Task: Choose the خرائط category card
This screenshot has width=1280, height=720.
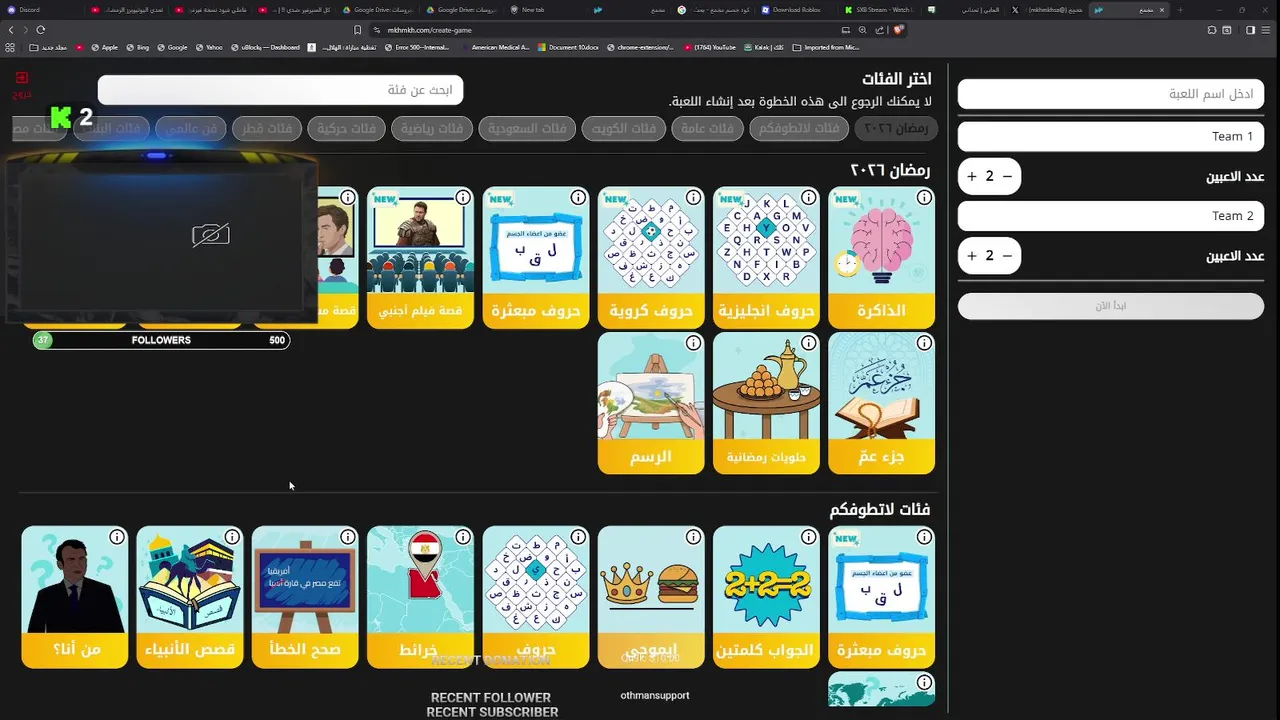Action: point(420,597)
